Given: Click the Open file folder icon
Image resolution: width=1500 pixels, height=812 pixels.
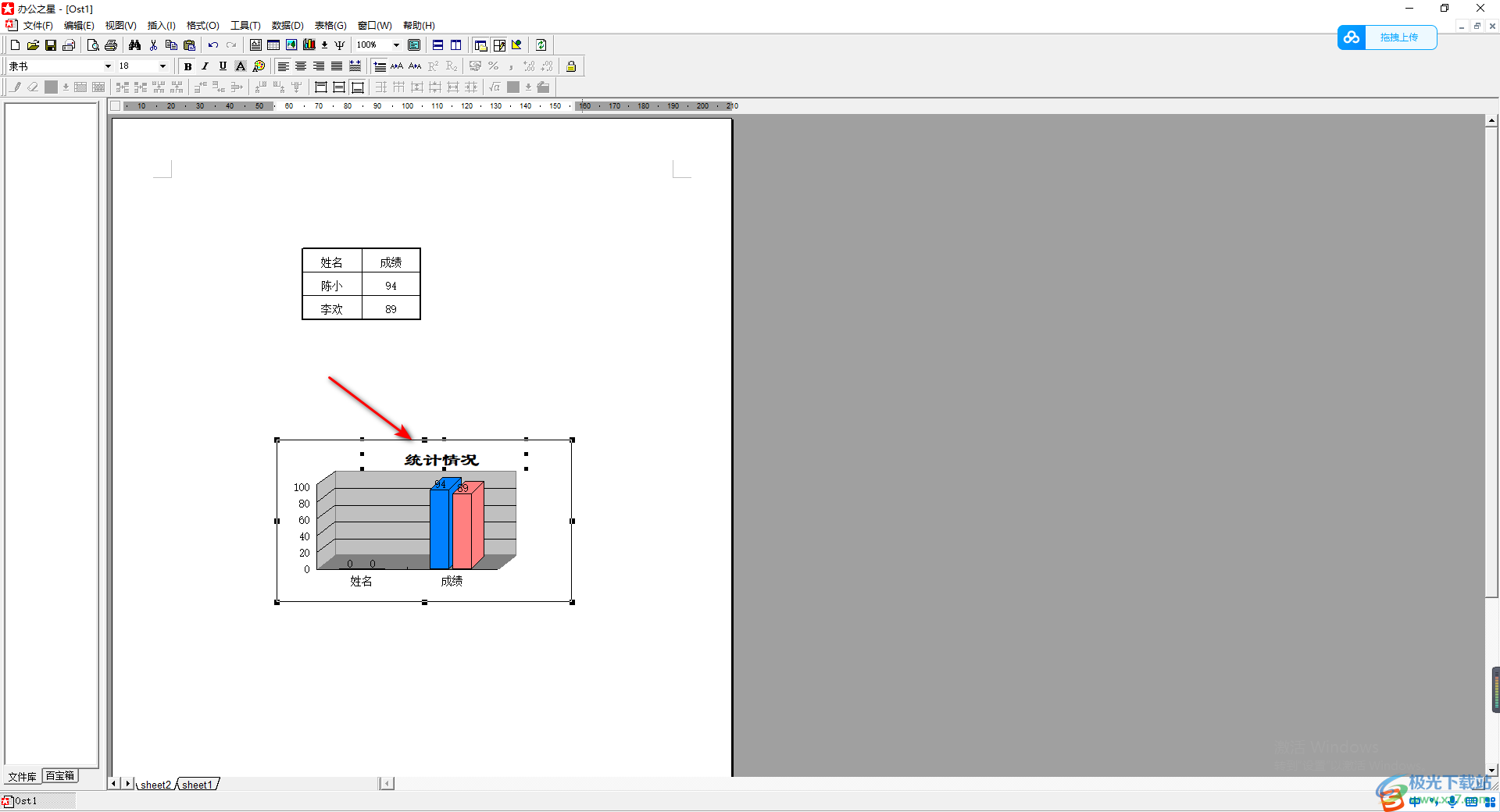Looking at the screenshot, I should pos(33,45).
